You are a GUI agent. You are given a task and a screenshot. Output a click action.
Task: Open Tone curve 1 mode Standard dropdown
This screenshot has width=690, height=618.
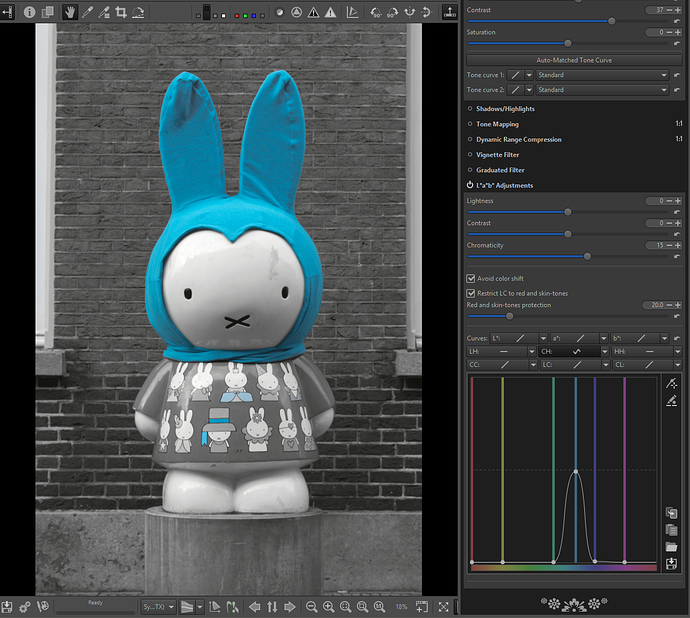(602, 75)
